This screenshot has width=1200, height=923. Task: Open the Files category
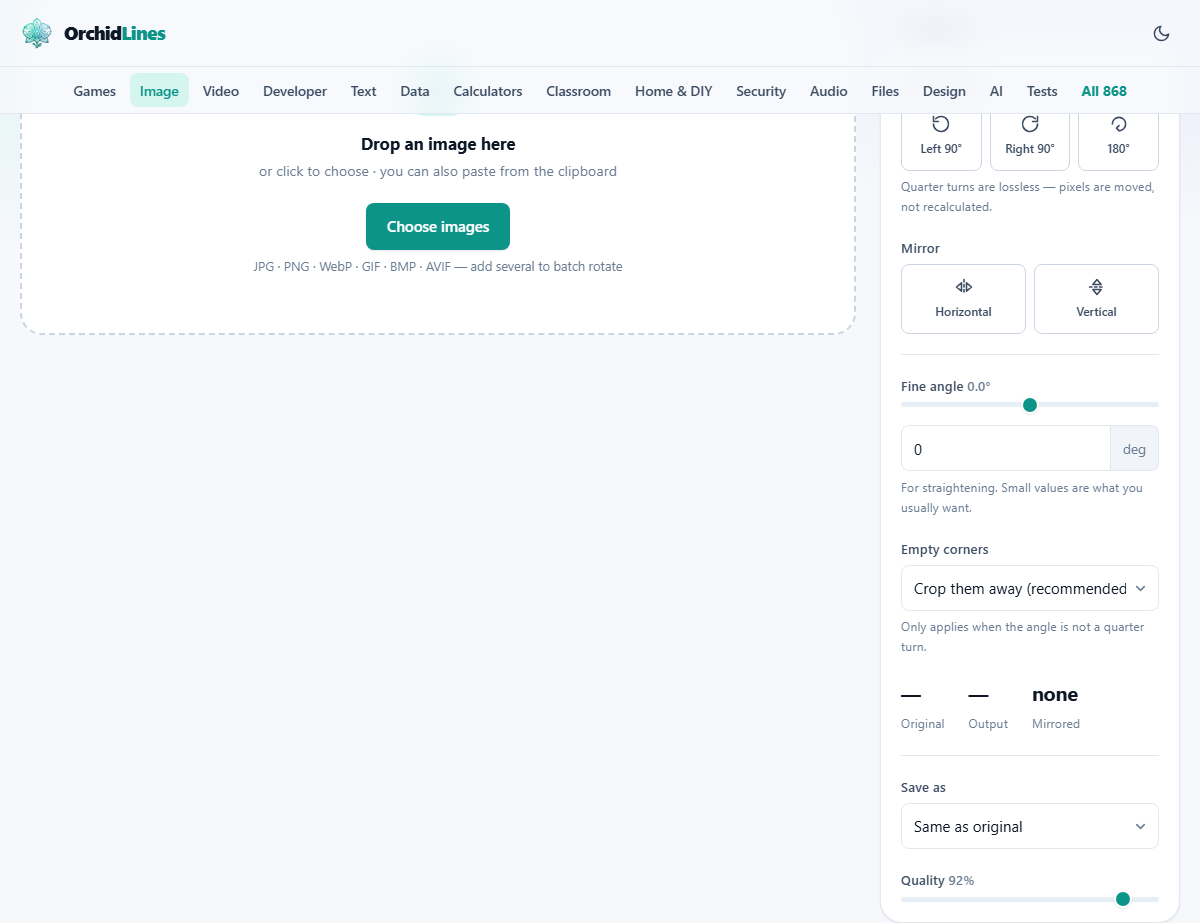tap(885, 91)
